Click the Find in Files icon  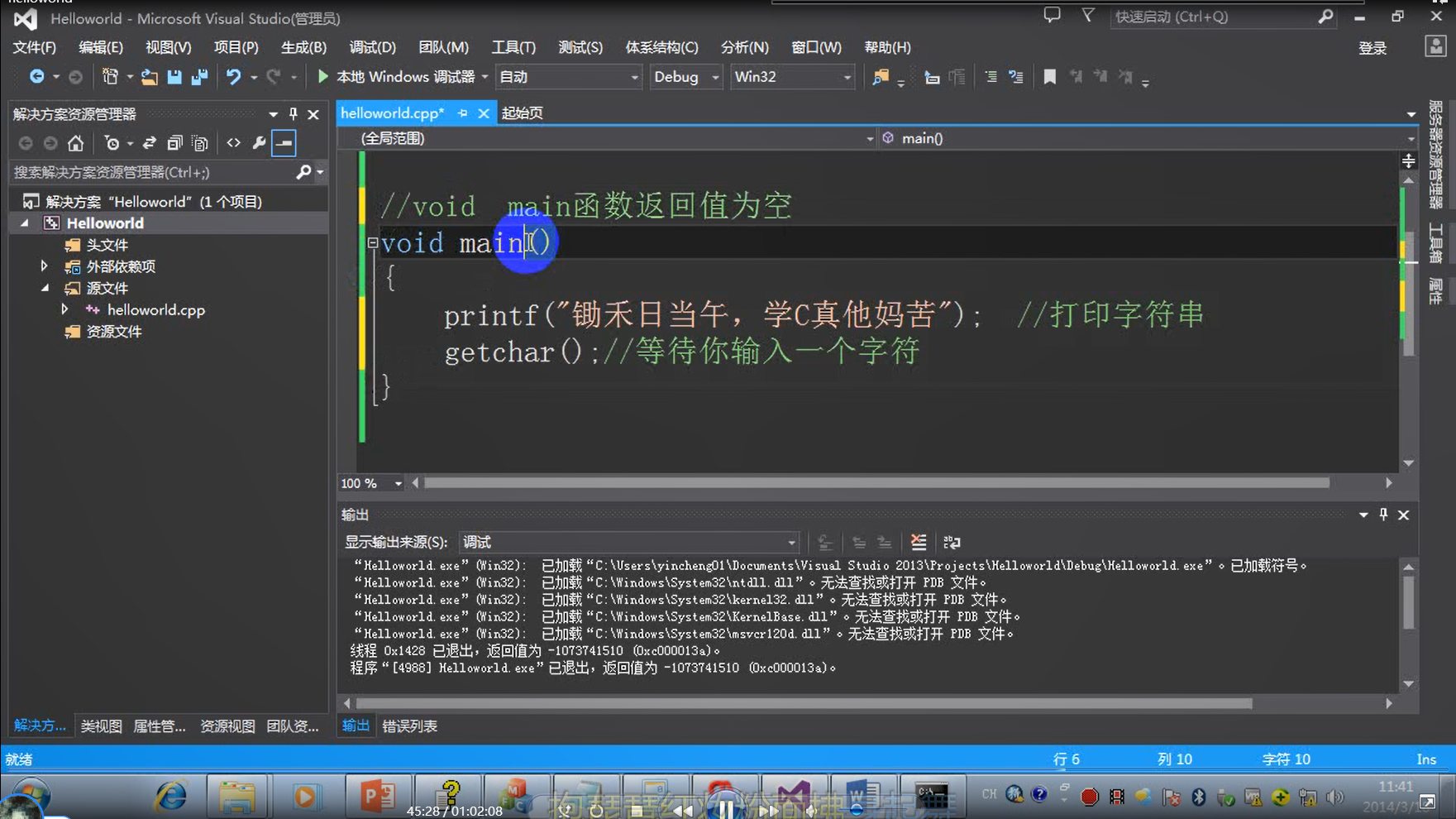coord(881,77)
